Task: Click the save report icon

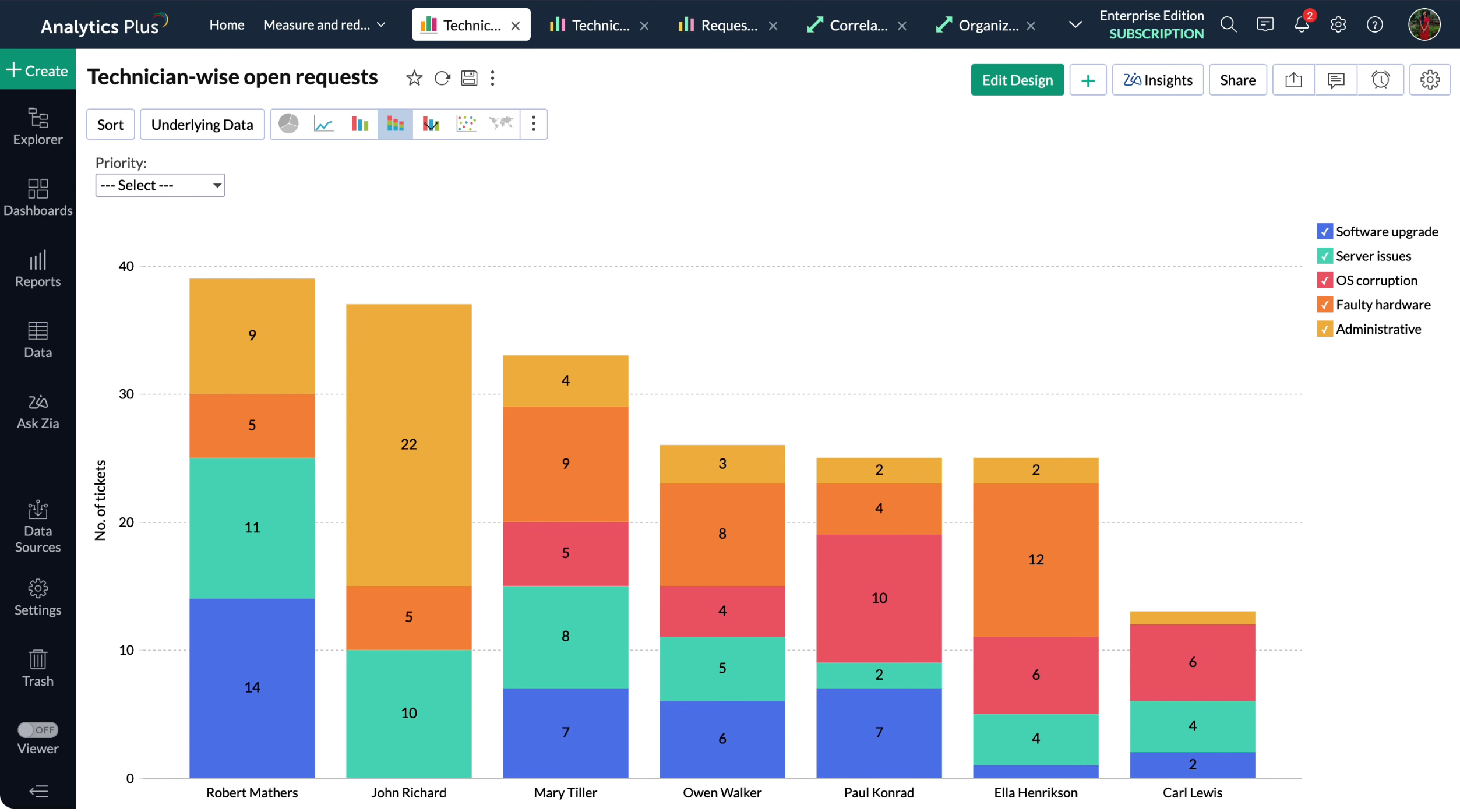Action: 470,78
